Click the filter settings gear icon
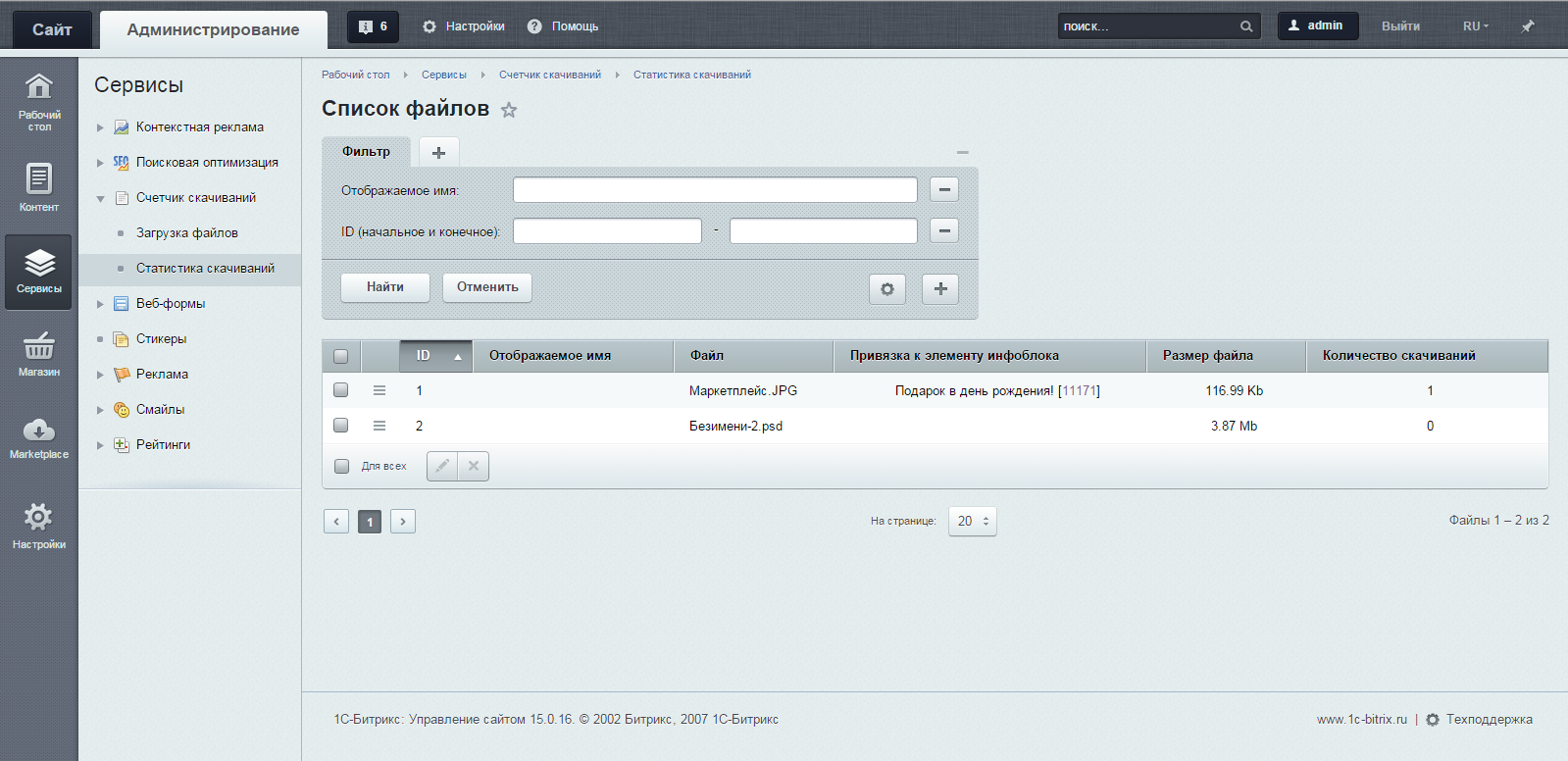This screenshot has width=1568, height=761. [886, 288]
